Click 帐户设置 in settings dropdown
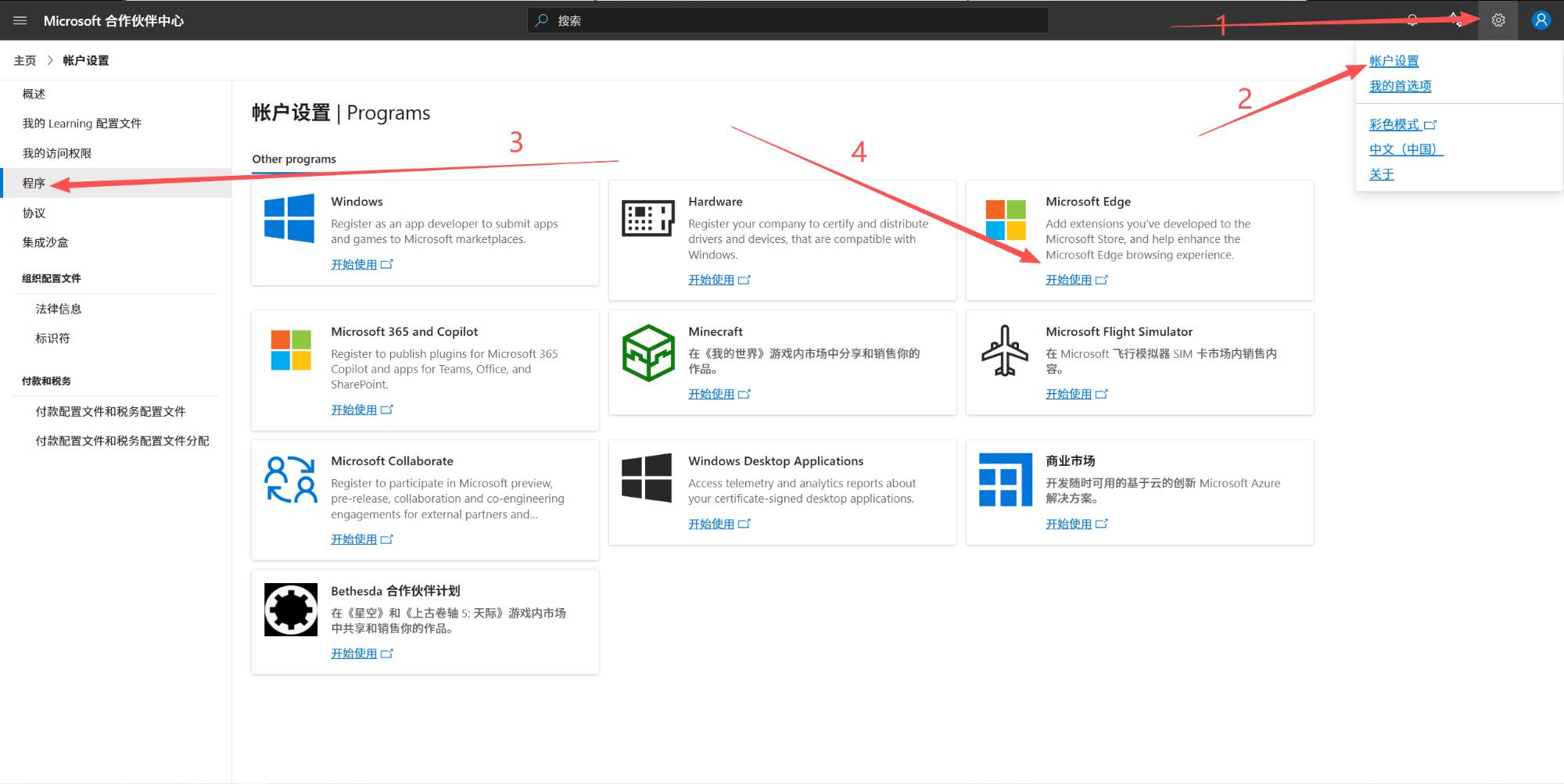The image size is (1564, 784). point(1394,61)
